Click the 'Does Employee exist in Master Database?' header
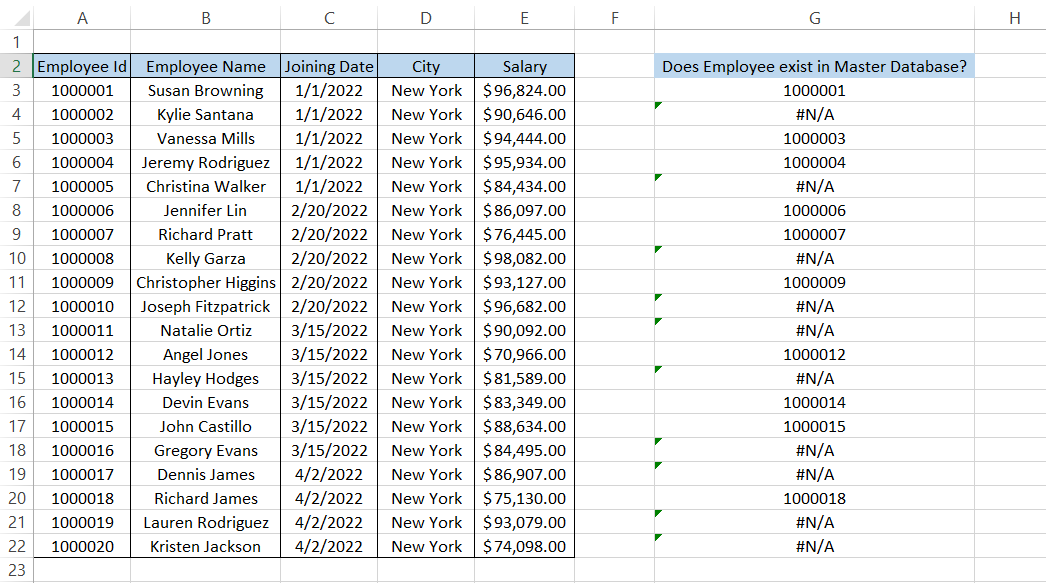1046x583 pixels. click(x=814, y=66)
